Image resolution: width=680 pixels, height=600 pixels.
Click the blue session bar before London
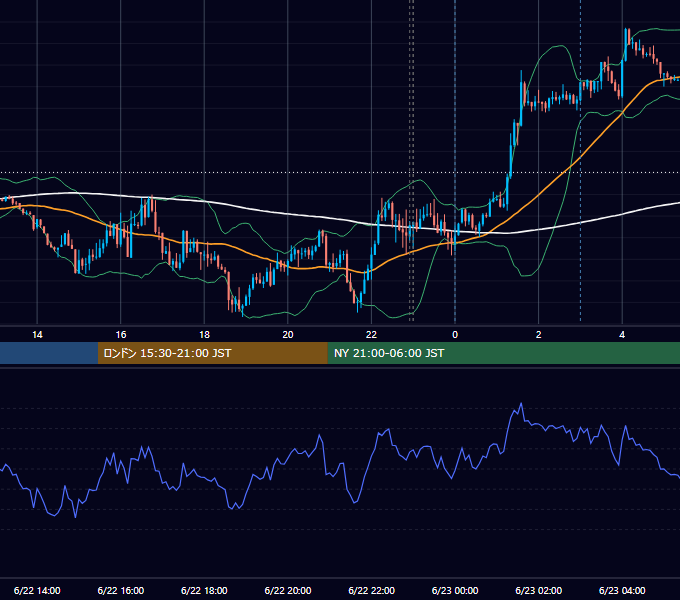[49, 353]
